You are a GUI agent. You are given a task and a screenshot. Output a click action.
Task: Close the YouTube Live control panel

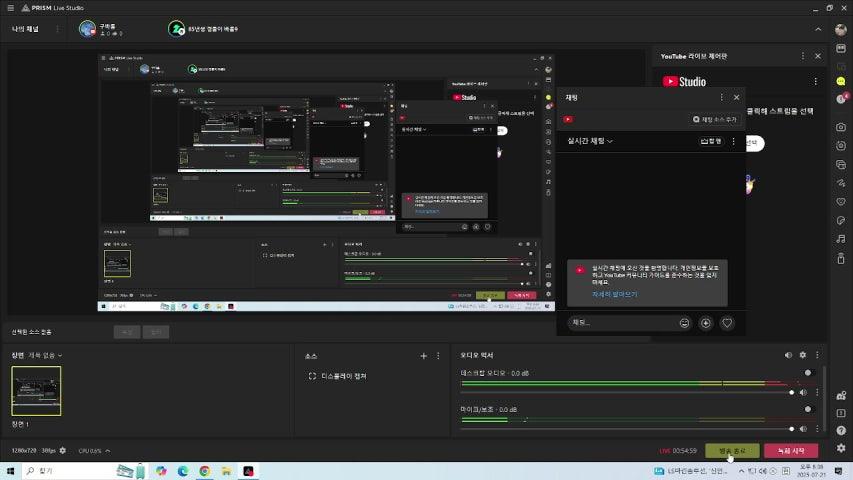click(818, 56)
